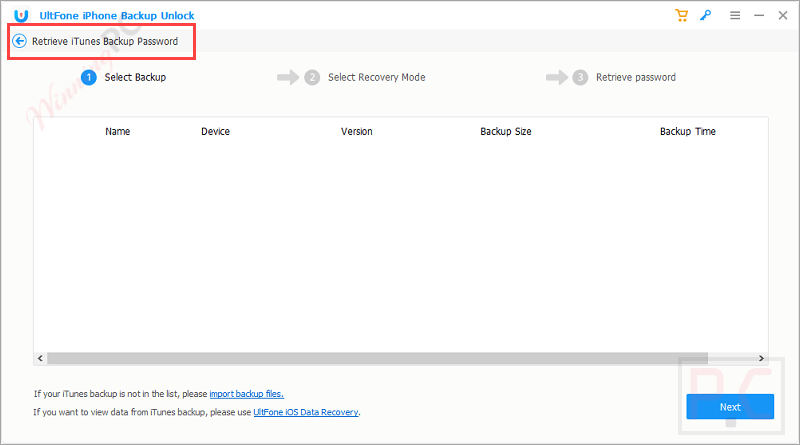Click the UltFone logo icon

(x=21, y=15)
